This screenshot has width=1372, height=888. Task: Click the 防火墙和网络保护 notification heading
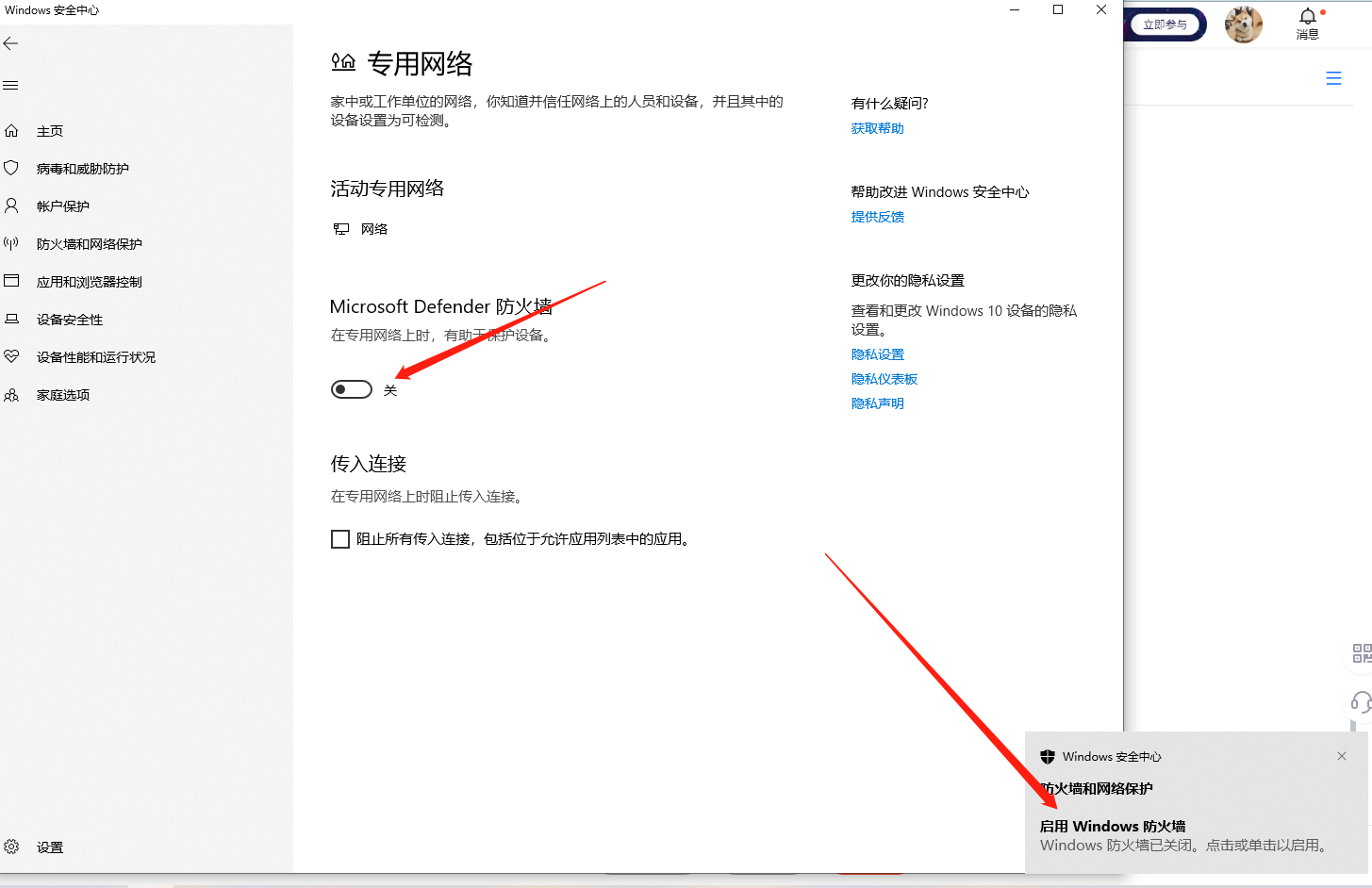[x=1097, y=788]
